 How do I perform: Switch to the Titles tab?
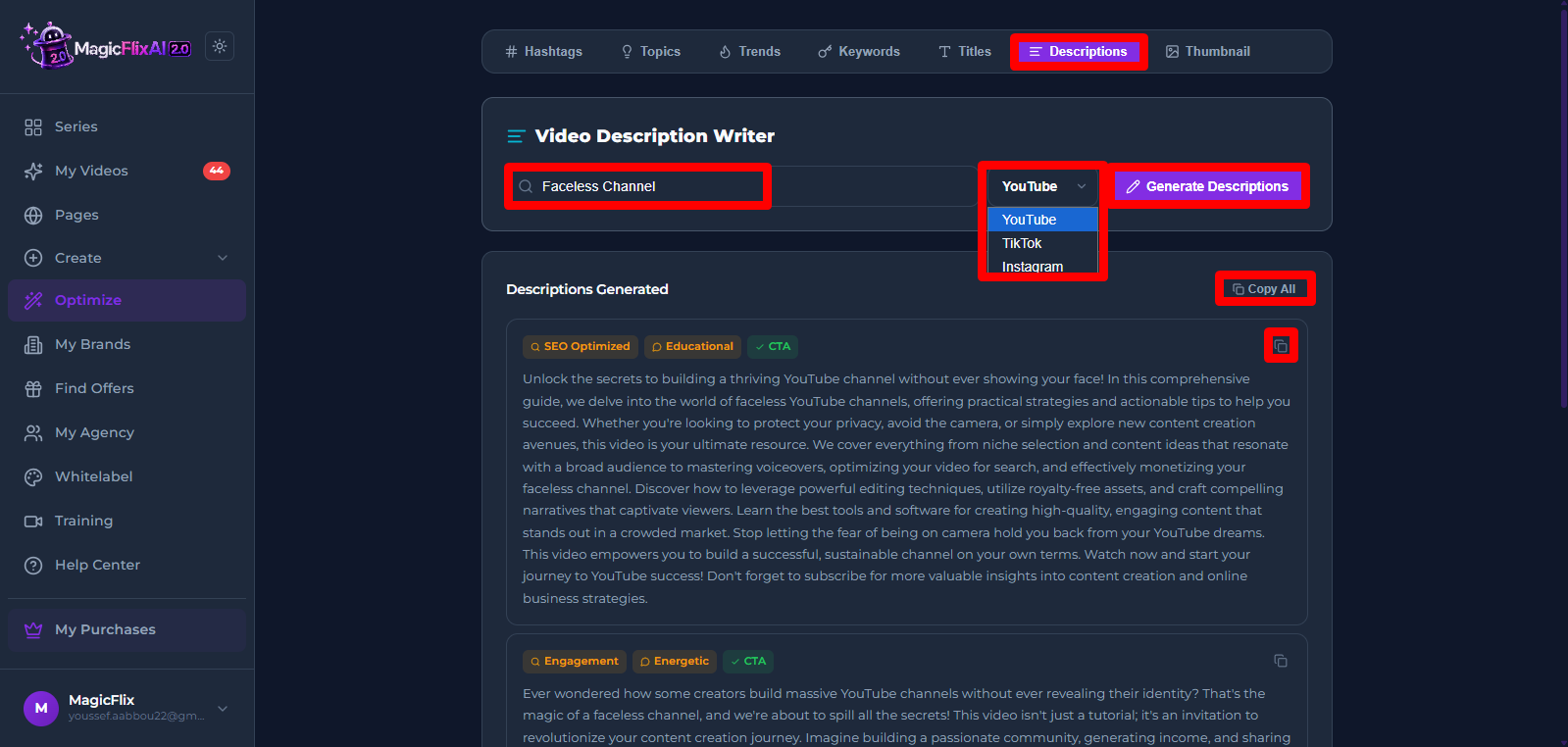point(965,51)
